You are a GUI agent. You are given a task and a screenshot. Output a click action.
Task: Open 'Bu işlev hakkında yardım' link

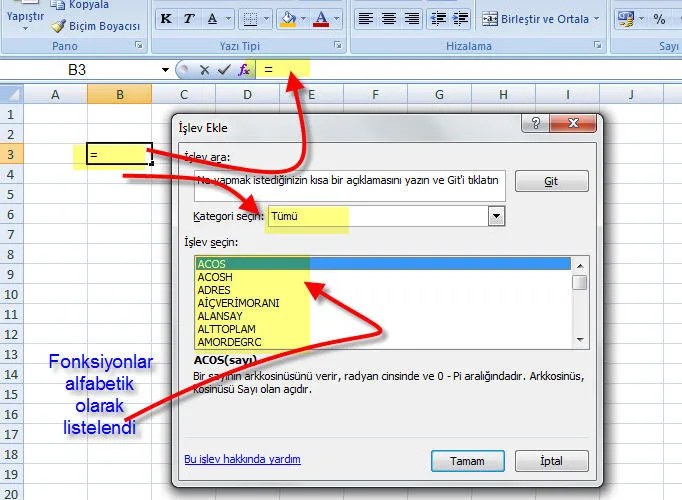tap(242, 460)
